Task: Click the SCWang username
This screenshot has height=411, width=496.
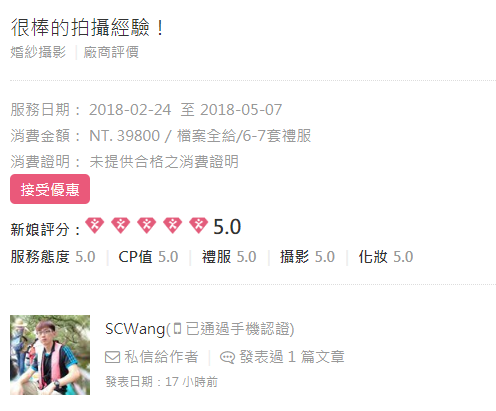Action: click(135, 329)
